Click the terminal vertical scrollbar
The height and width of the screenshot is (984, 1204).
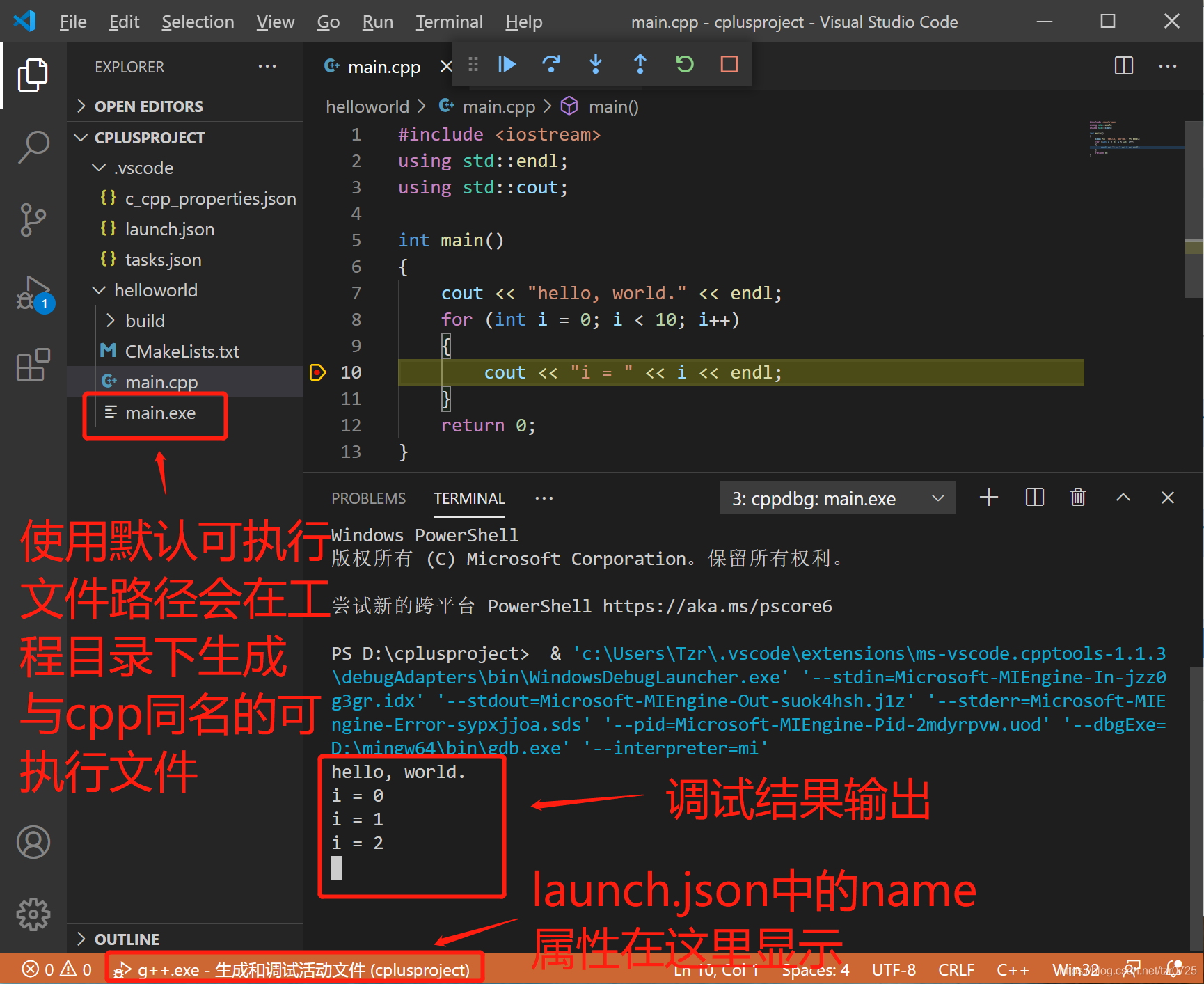pyautogui.click(x=1197, y=807)
